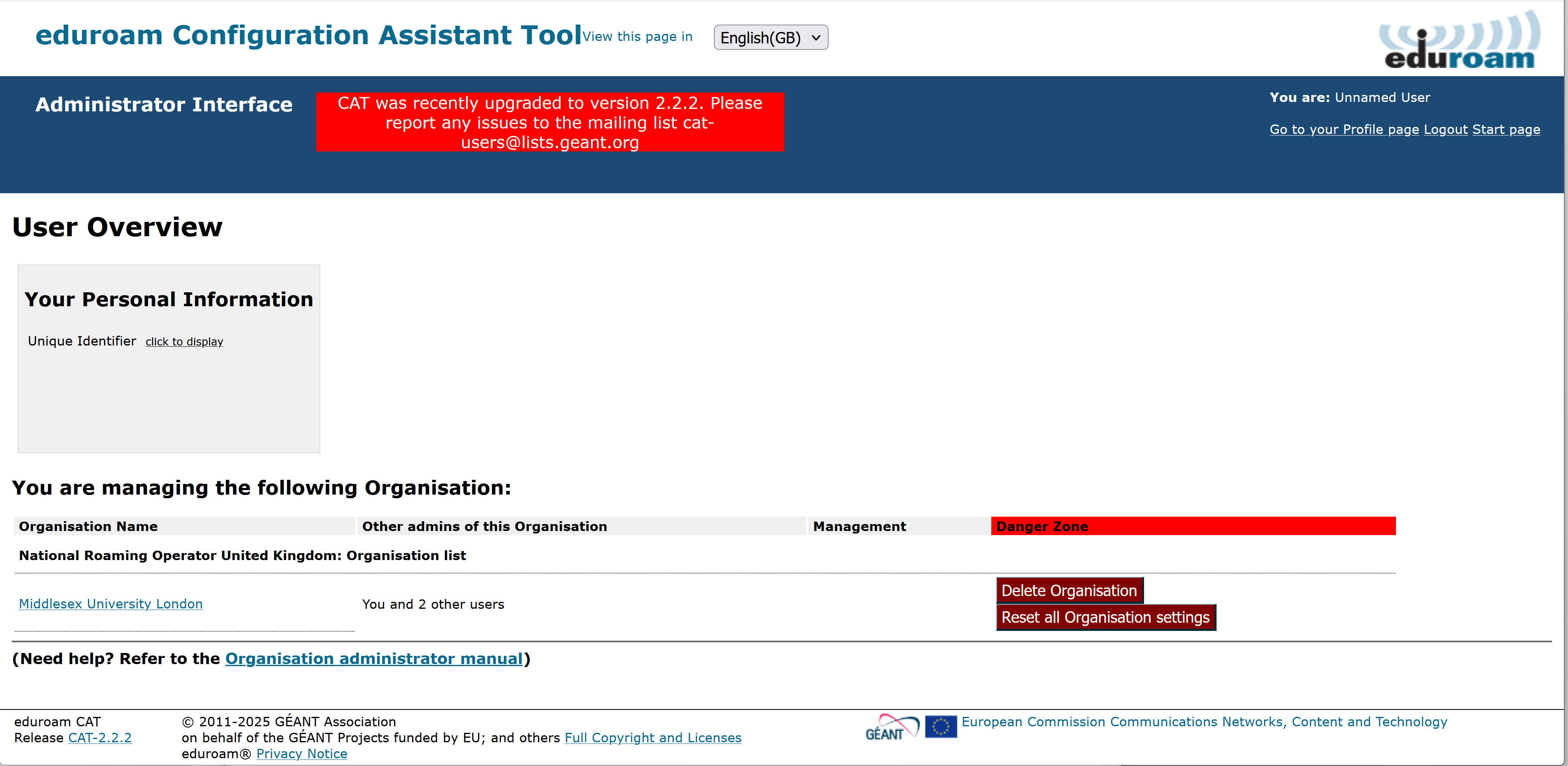1568x766 pixels.
Task: Click the GÉANT logo in footer
Action: click(892, 727)
